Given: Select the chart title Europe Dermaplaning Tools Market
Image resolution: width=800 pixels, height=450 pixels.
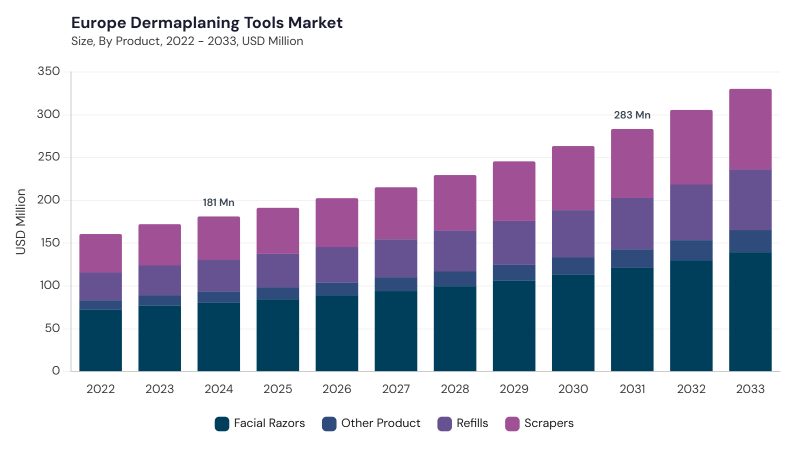Looking at the screenshot, I should point(207,23).
